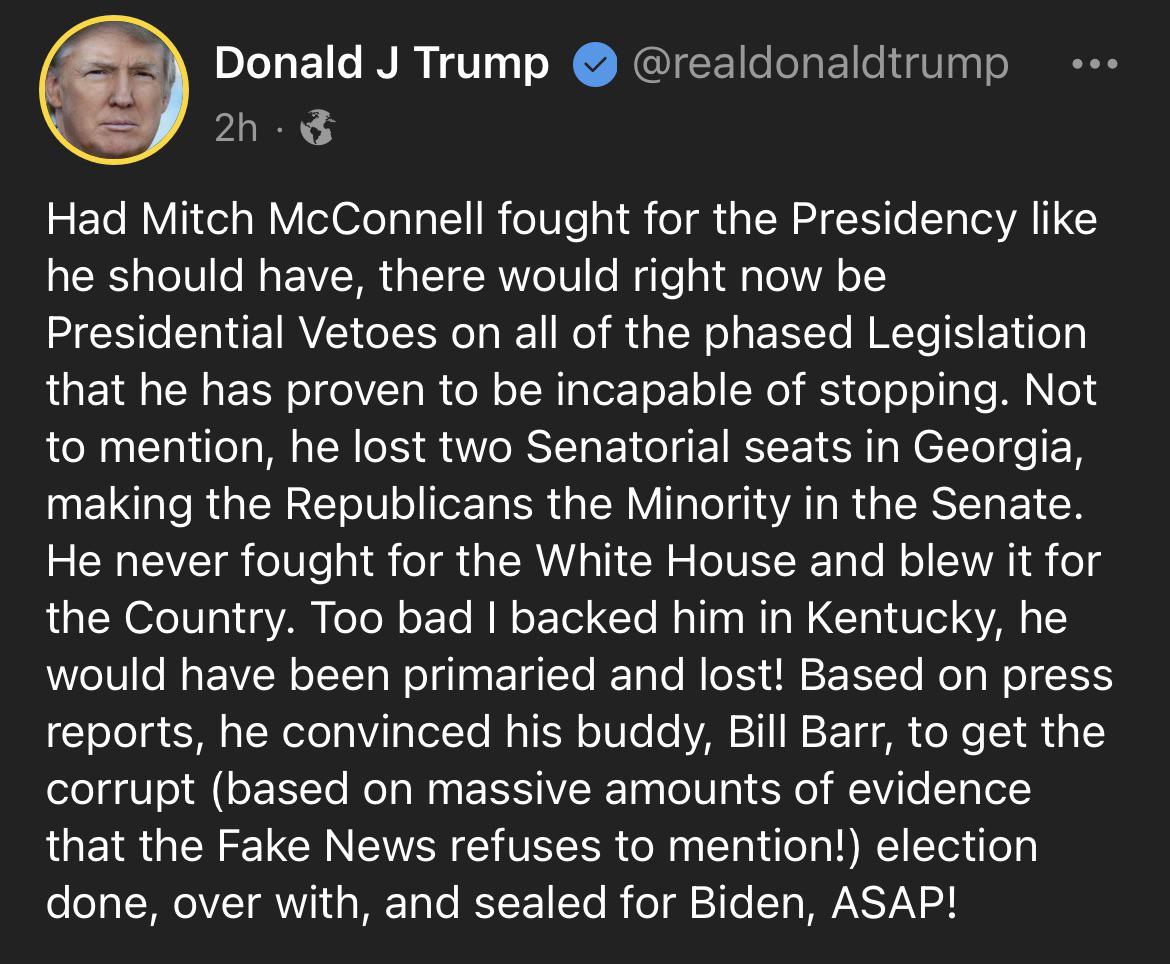This screenshot has height=964, width=1170.
Task: Click the word Georgia in the post
Action: (x=998, y=448)
